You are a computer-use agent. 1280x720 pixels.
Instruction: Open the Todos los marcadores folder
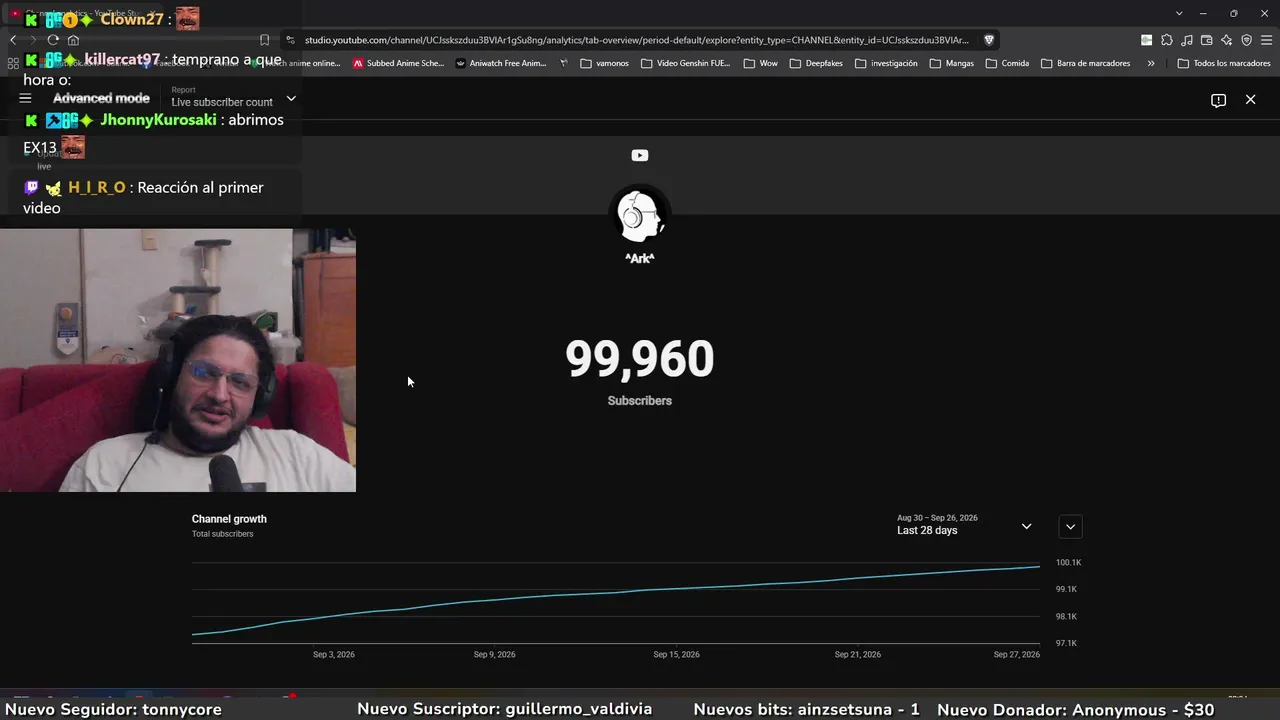click(1224, 63)
